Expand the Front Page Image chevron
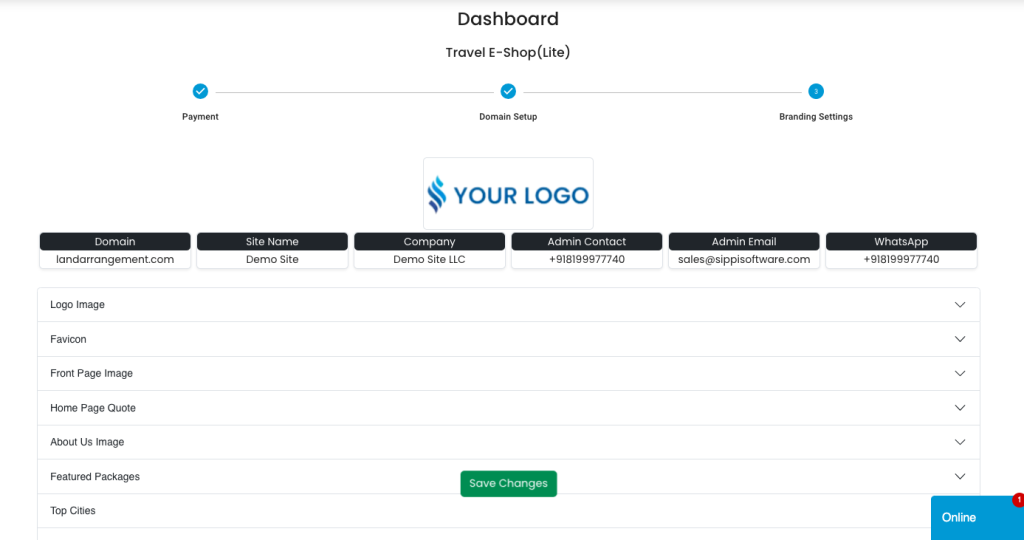The height and width of the screenshot is (540, 1024). (960, 373)
